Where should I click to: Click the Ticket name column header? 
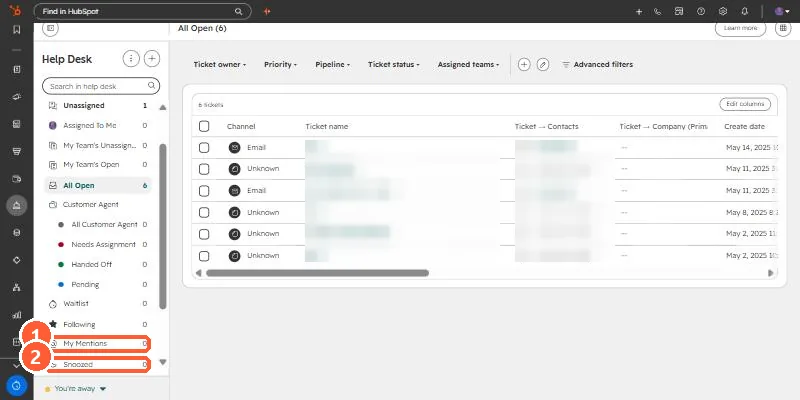point(327,127)
